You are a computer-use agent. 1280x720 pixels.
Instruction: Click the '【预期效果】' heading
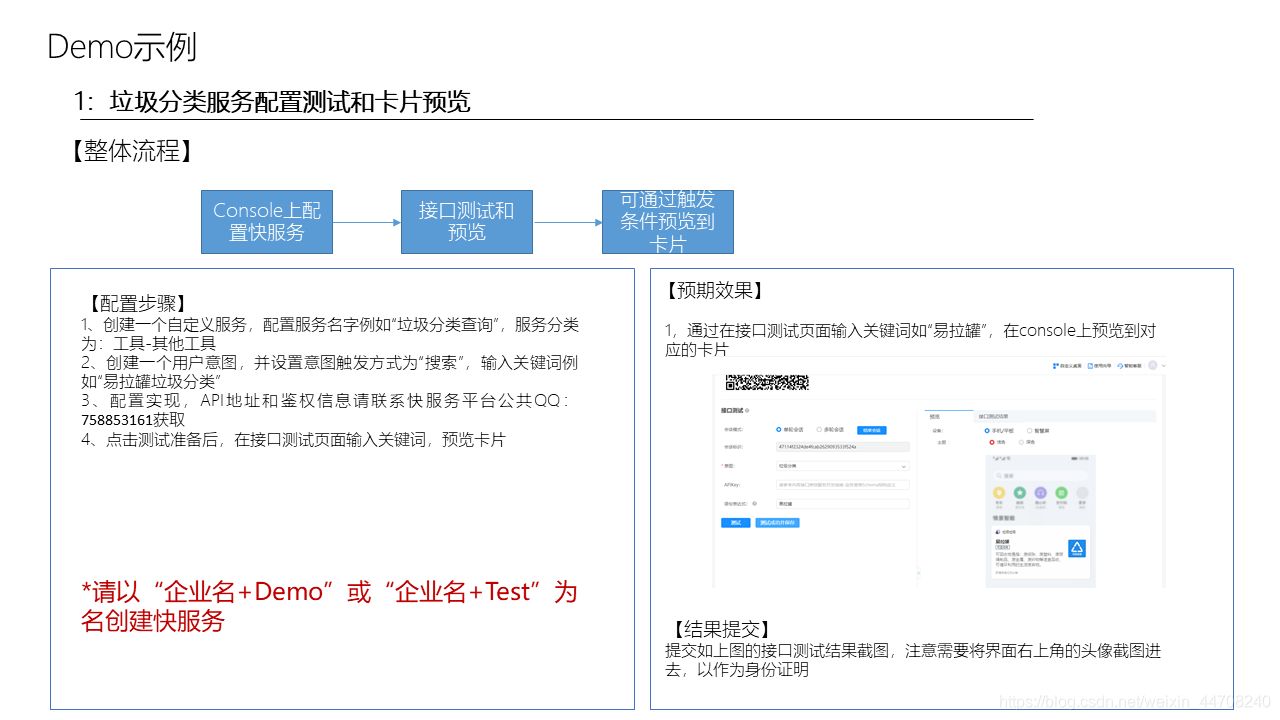pos(715,291)
